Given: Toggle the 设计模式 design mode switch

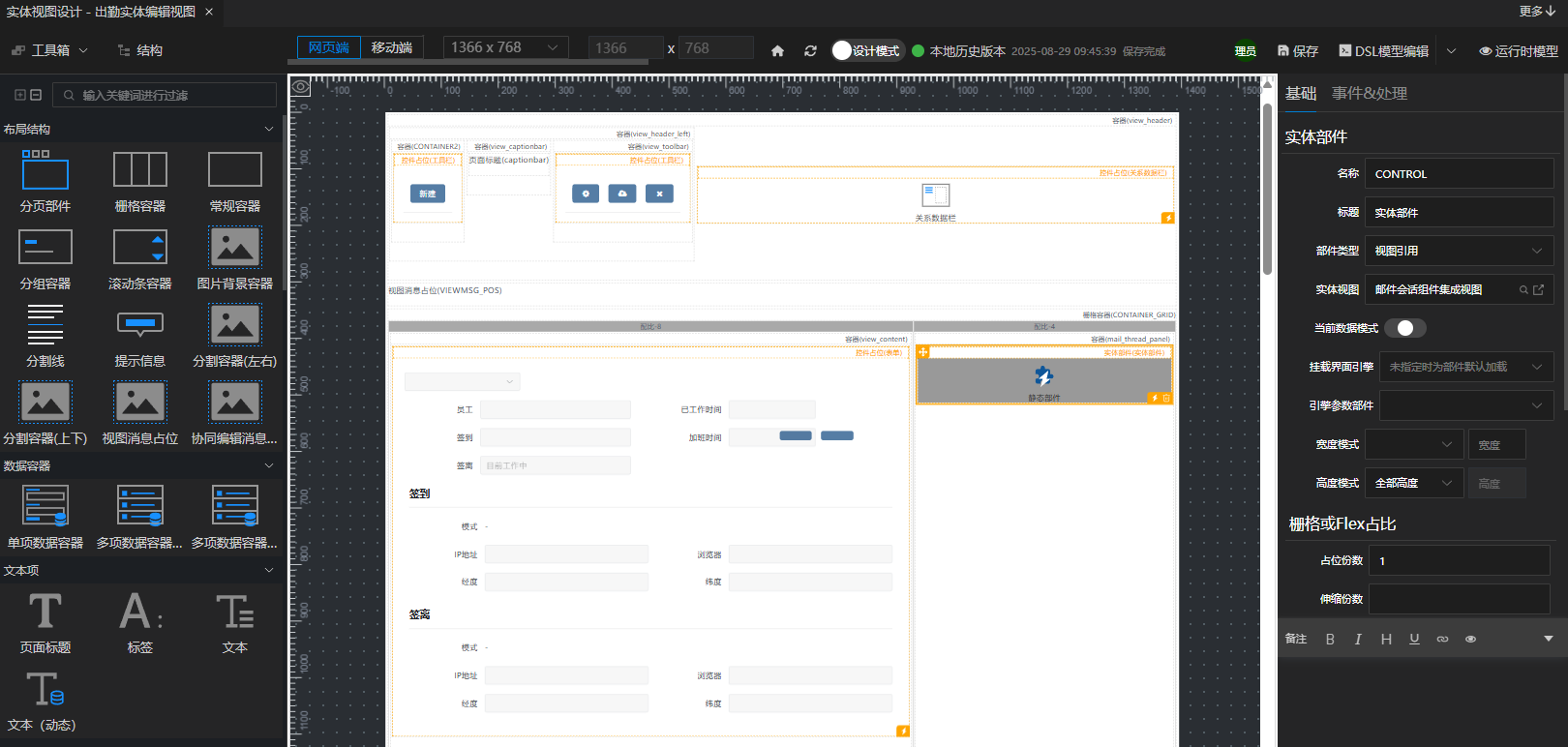Looking at the screenshot, I should click(x=843, y=50).
